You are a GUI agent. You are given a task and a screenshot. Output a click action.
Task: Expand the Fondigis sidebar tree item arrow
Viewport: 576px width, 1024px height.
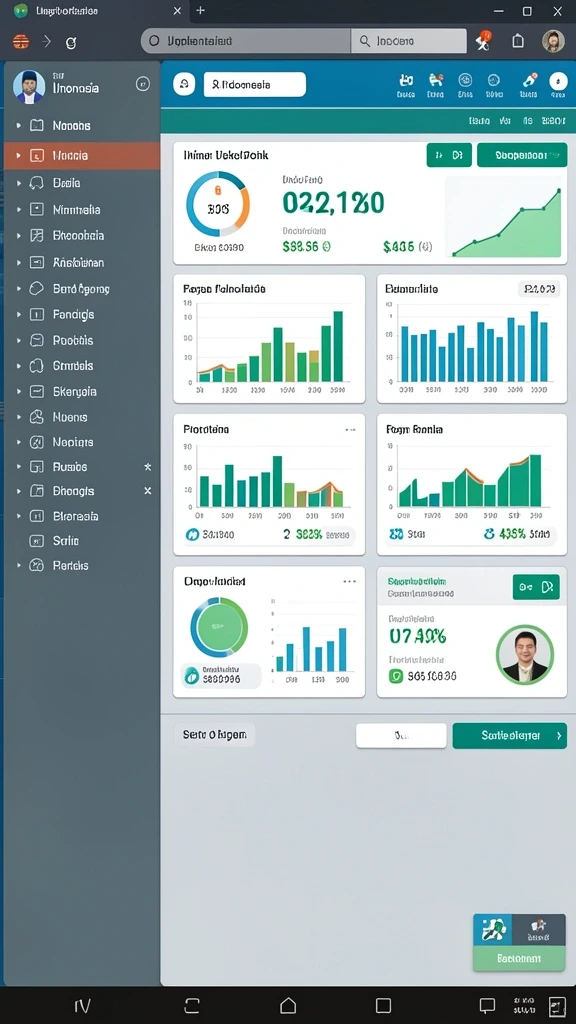tap(18, 315)
